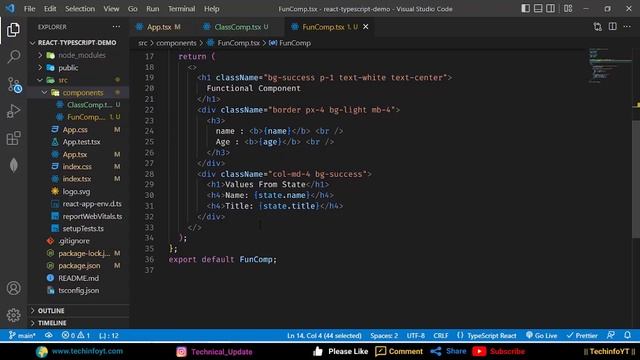Screen dimensions: 640x360
Task: Click the main branch indicator in status bar
Action: pos(22,336)
